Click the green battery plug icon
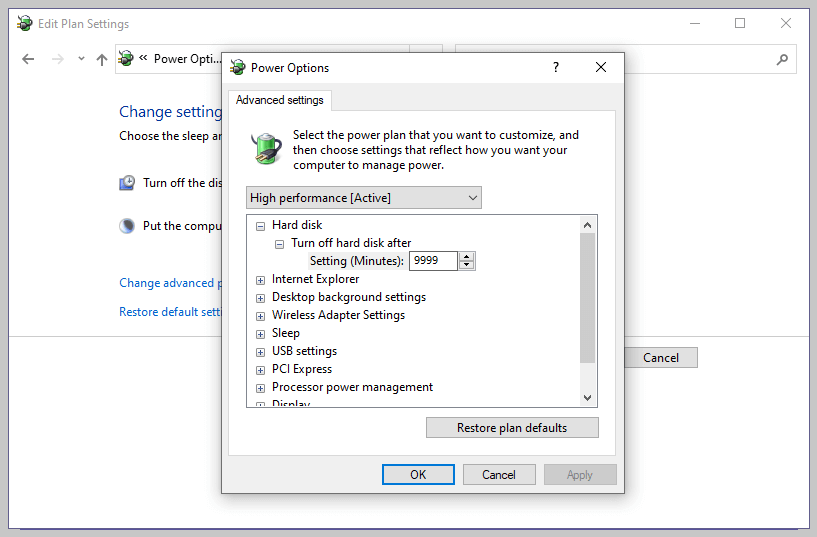Viewport: 817px width, 537px height. [x=266, y=148]
